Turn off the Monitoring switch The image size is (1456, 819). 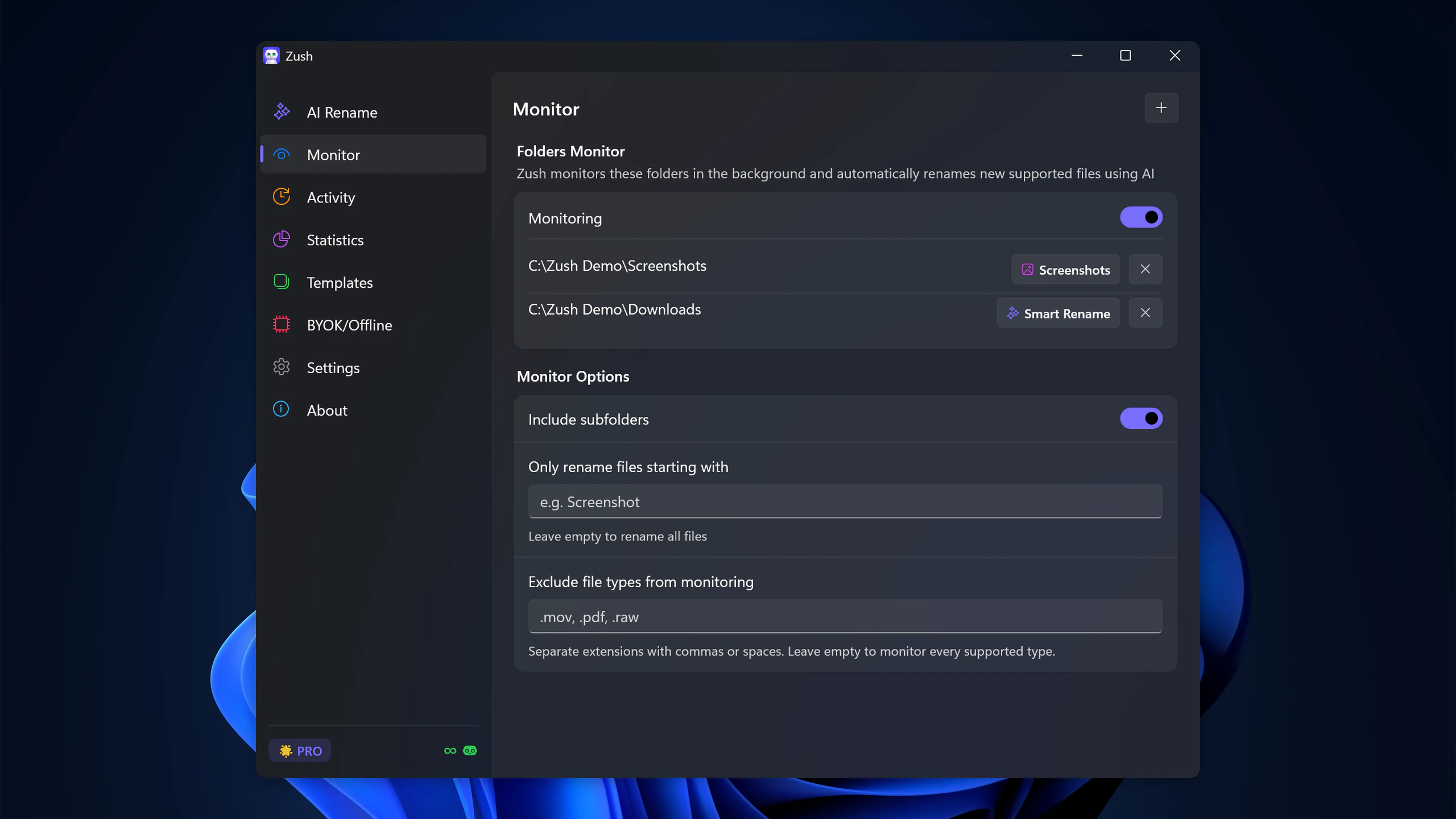[1141, 217]
